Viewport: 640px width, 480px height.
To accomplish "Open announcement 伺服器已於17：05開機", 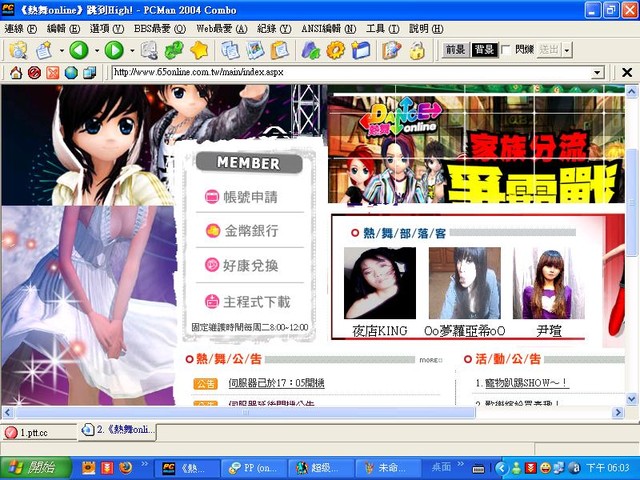I will coord(276,383).
